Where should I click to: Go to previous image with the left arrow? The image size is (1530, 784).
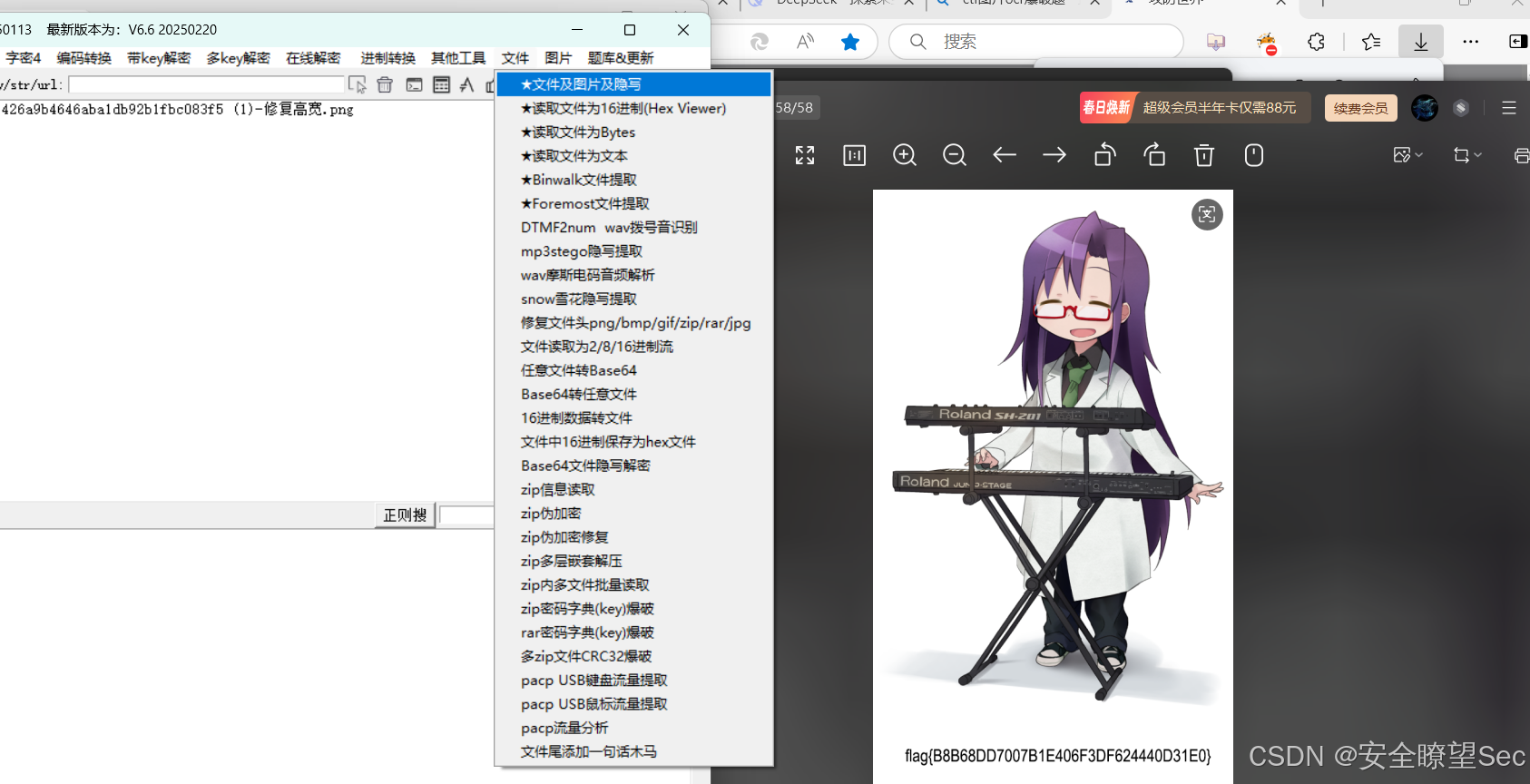click(1005, 155)
